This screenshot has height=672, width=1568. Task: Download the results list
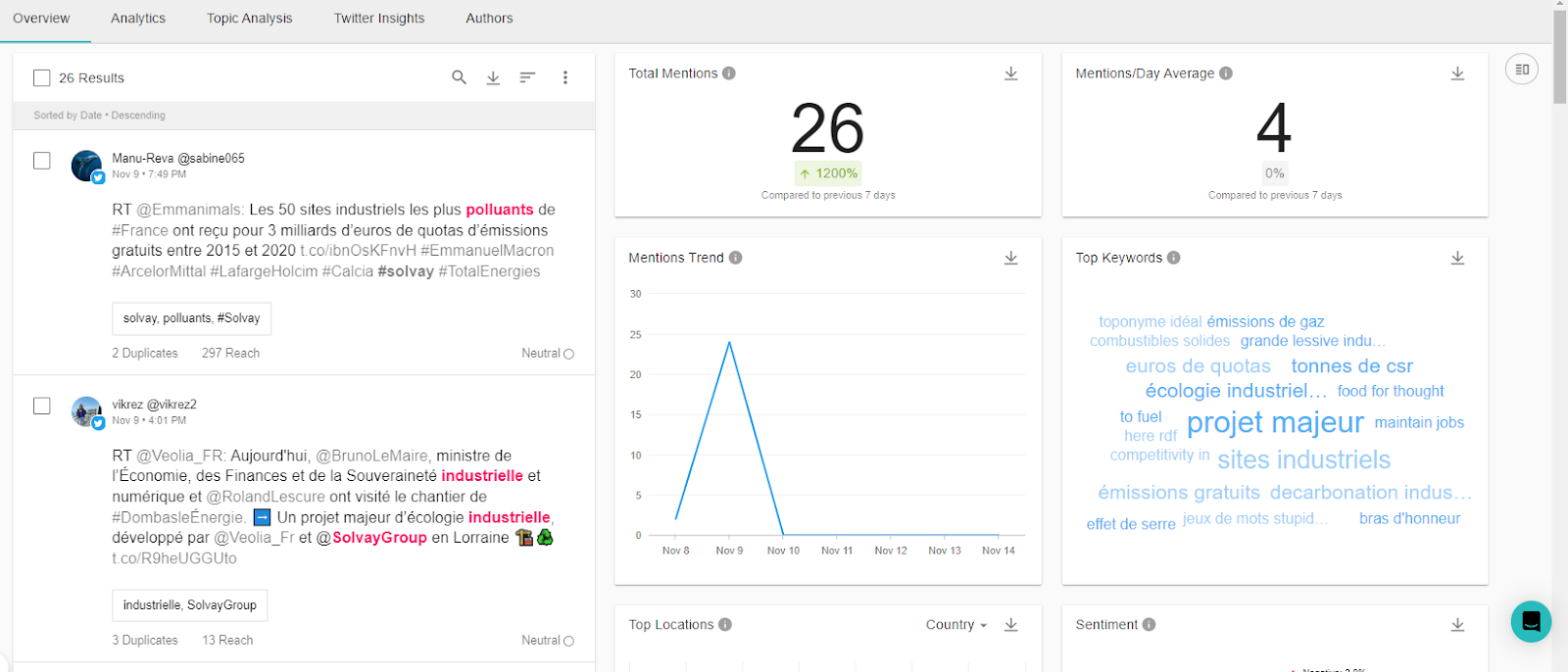[x=493, y=77]
